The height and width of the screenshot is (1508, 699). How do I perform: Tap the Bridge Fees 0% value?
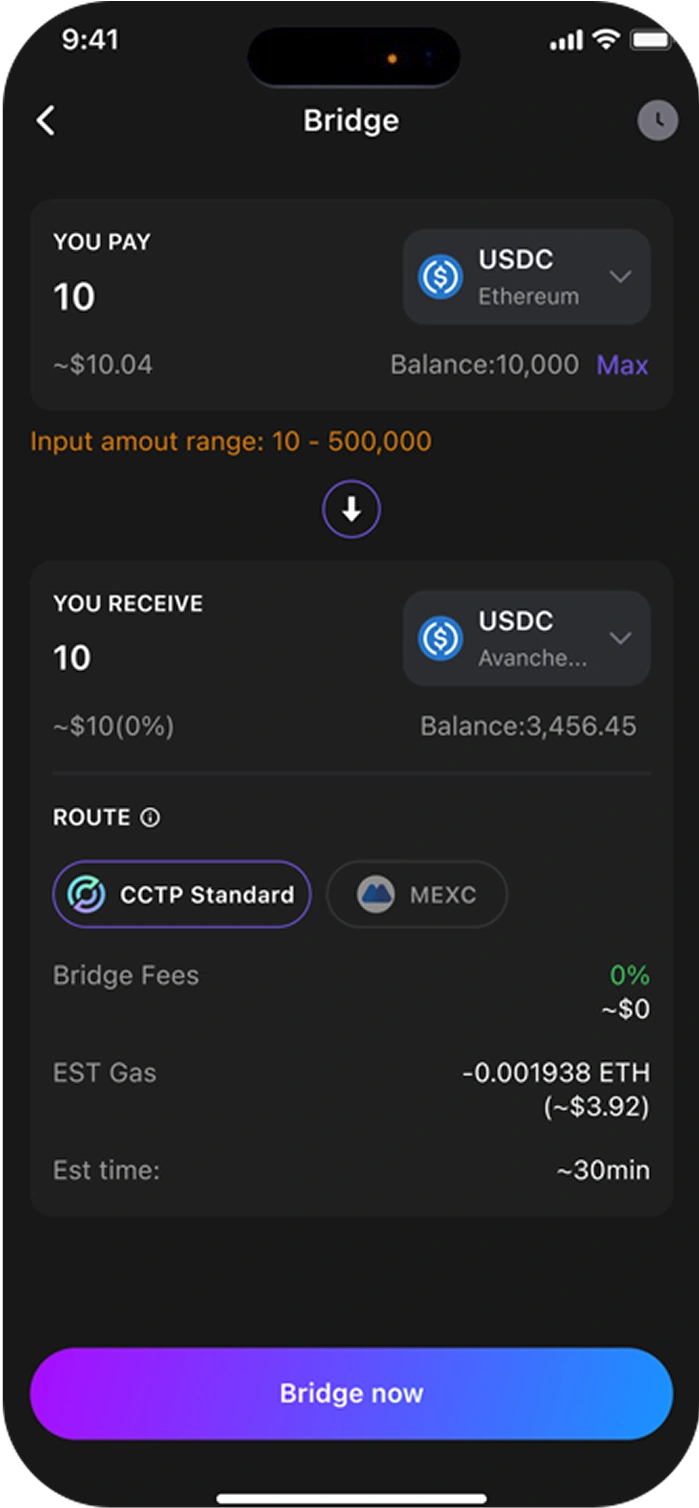click(x=630, y=975)
